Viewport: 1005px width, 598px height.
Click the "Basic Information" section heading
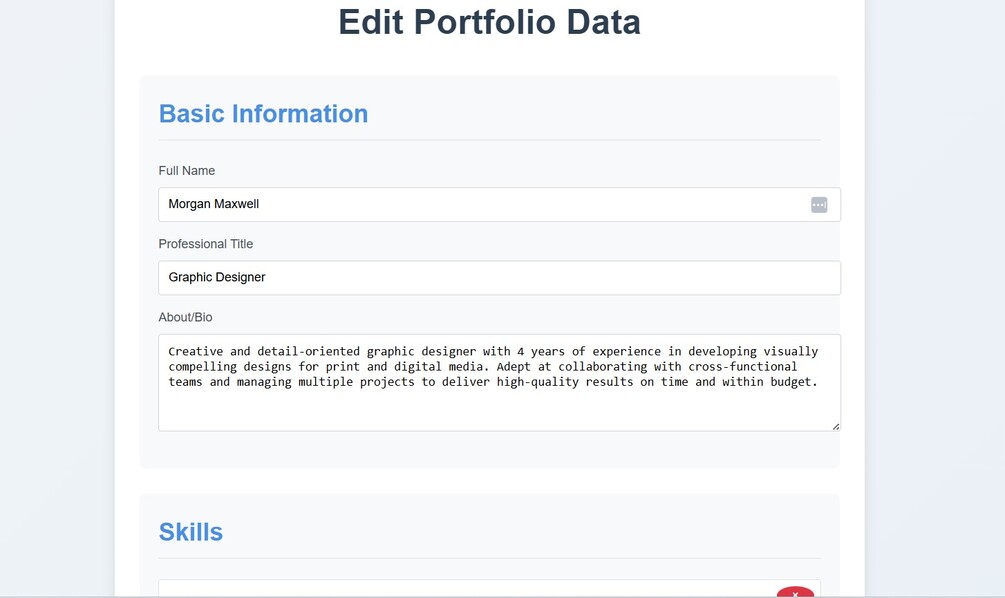(x=263, y=114)
